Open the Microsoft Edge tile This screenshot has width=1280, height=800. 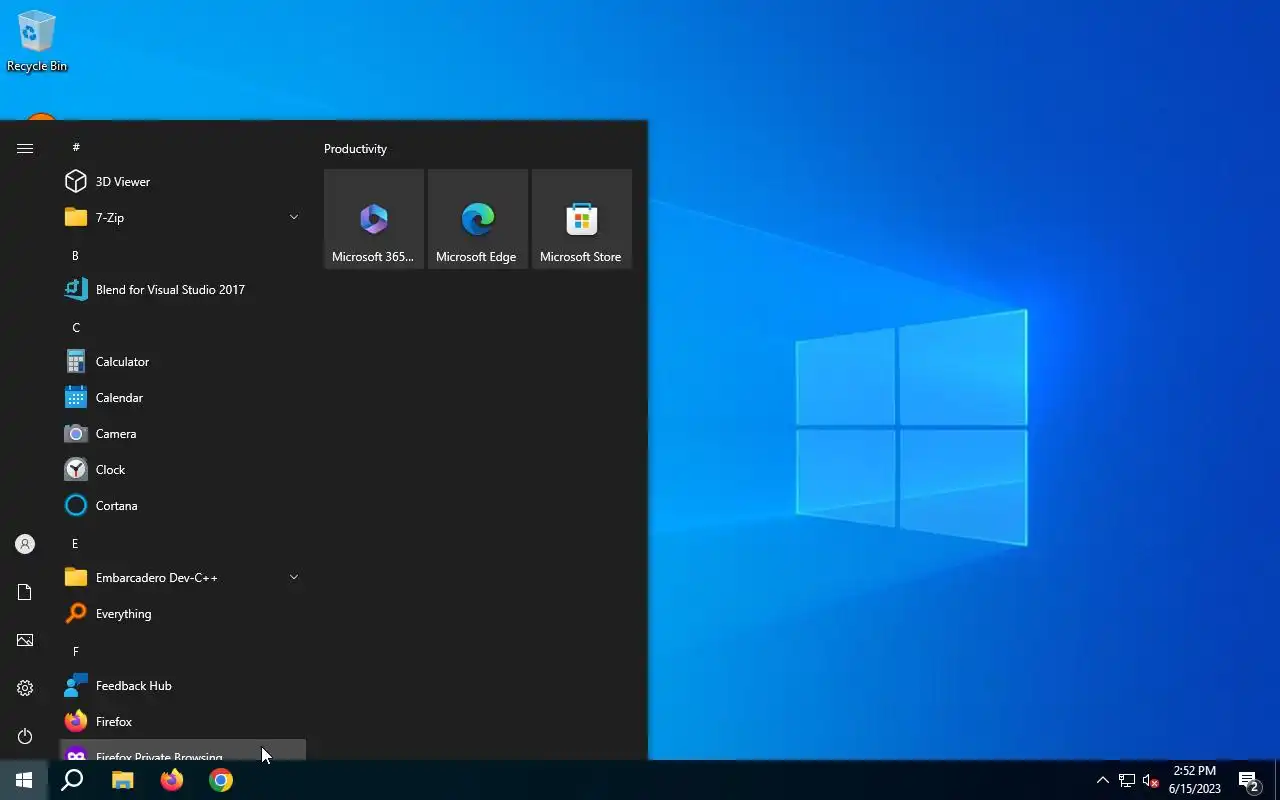point(478,219)
